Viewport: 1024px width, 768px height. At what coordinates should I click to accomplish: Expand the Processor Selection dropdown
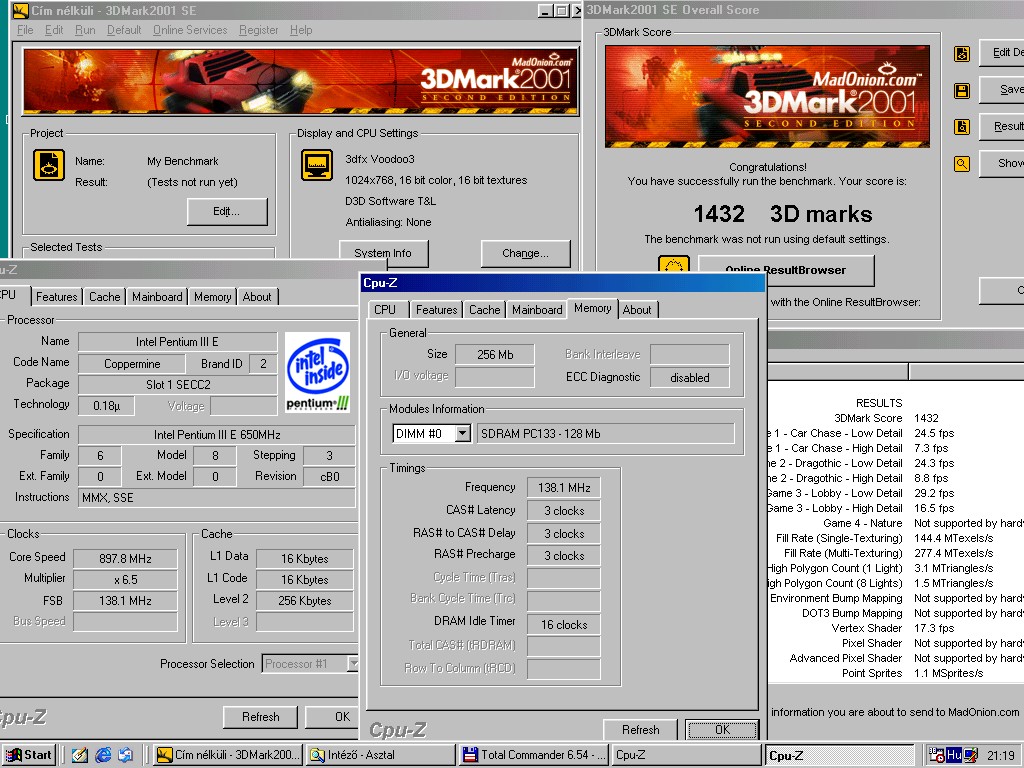point(353,664)
